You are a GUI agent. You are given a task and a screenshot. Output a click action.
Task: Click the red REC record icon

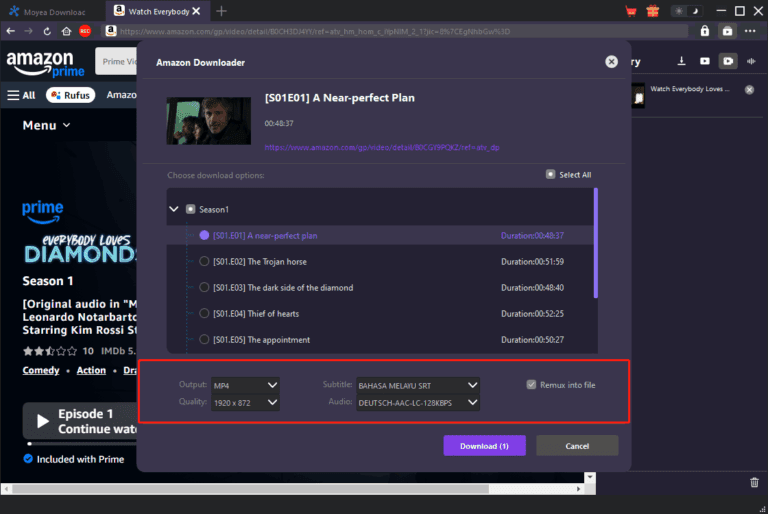coord(85,31)
